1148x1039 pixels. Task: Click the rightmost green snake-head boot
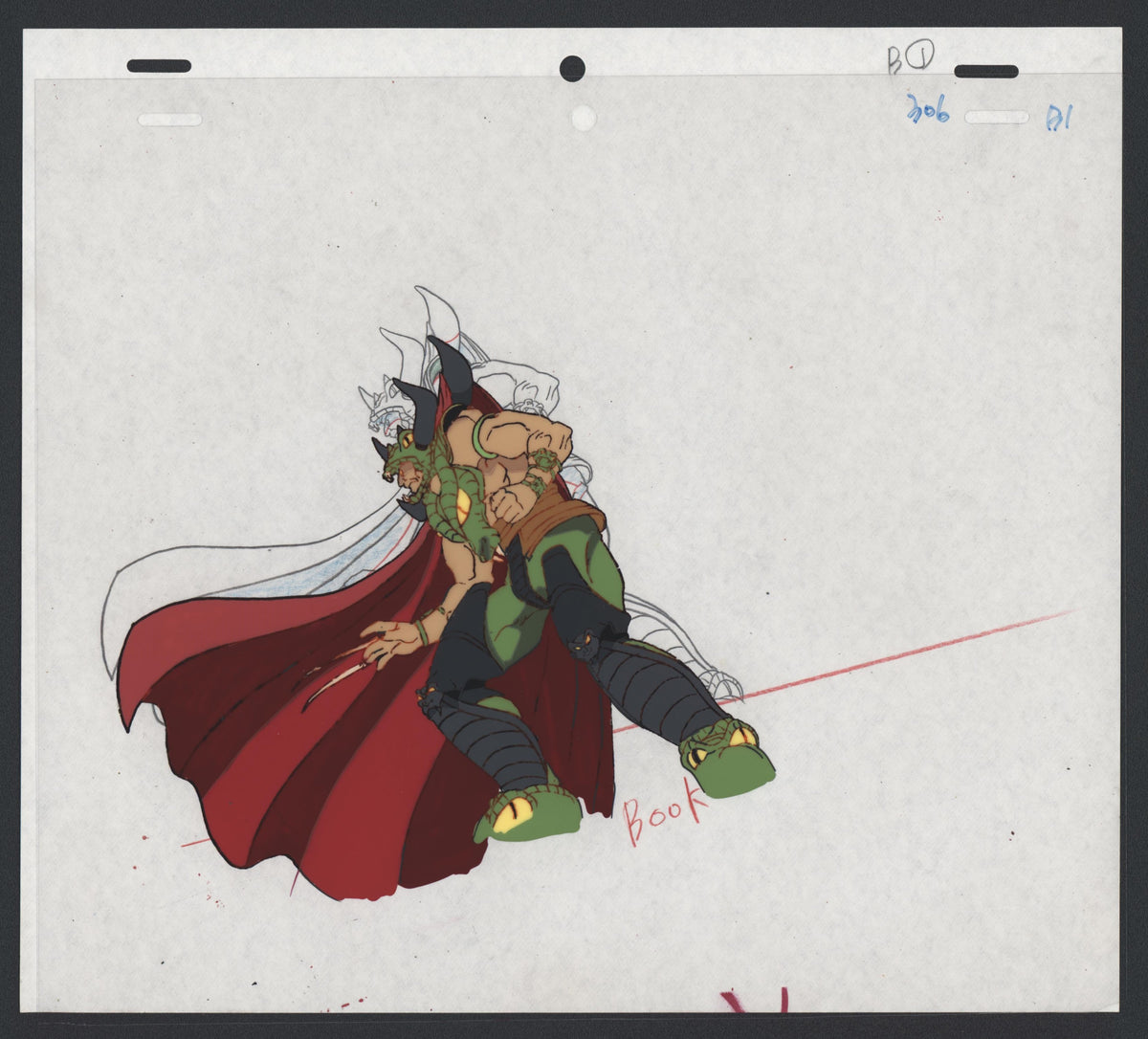727,758
